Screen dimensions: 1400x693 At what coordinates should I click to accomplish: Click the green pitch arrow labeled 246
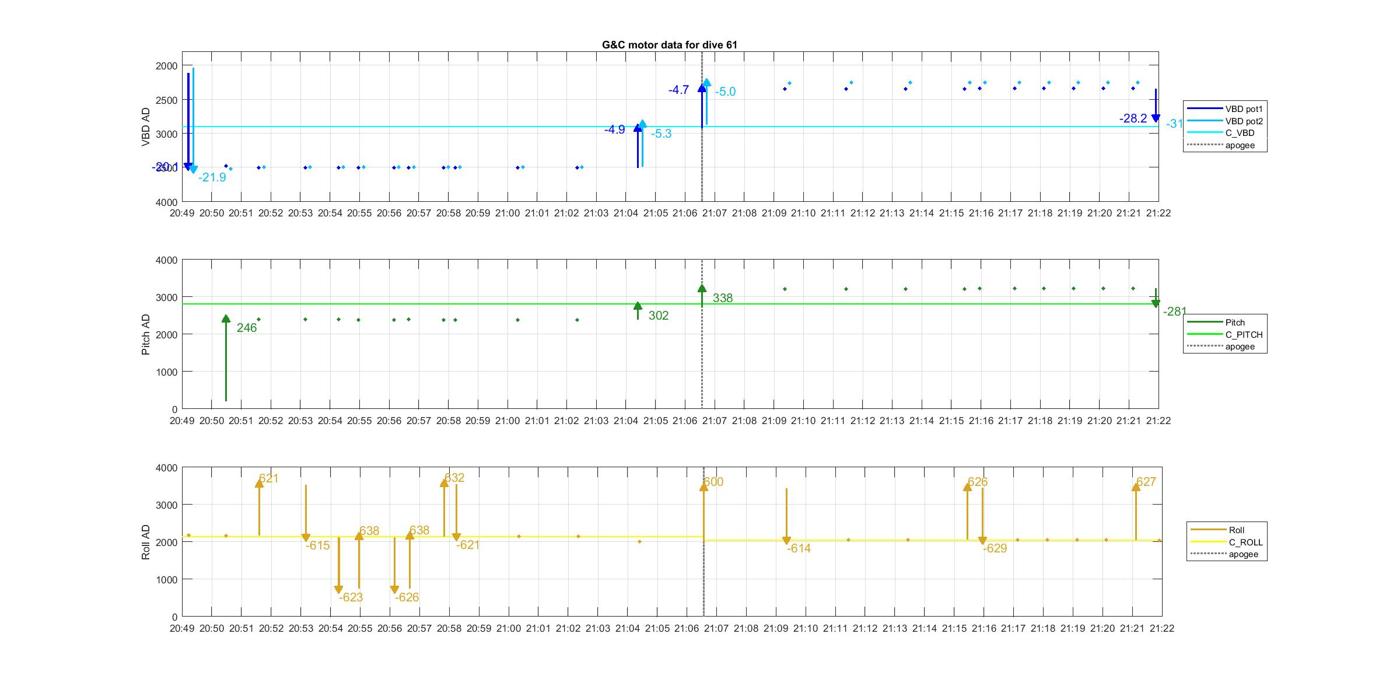tap(226, 358)
